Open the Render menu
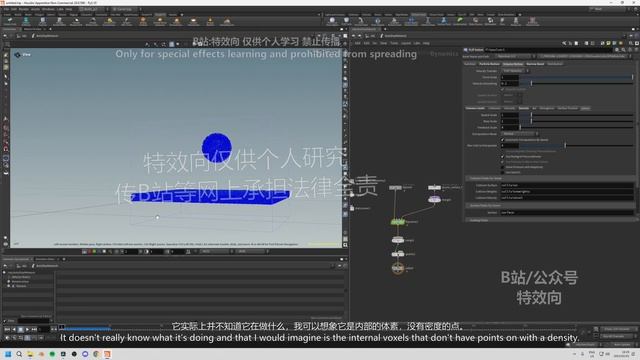The height and width of the screenshot is (360, 640). pos(24,9)
